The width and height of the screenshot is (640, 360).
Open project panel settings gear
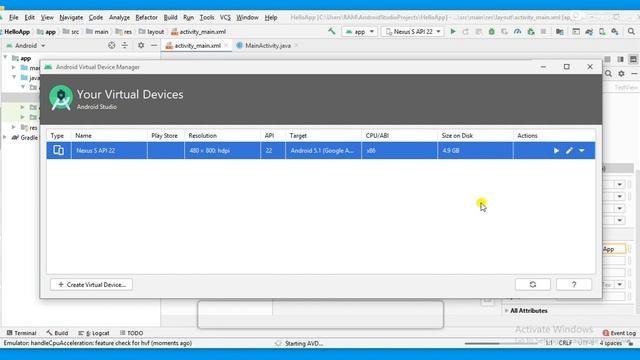coord(141,45)
